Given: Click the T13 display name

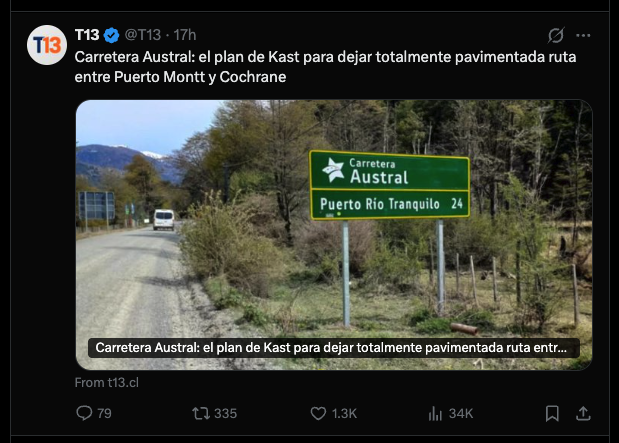Looking at the screenshot, I should (87, 35).
